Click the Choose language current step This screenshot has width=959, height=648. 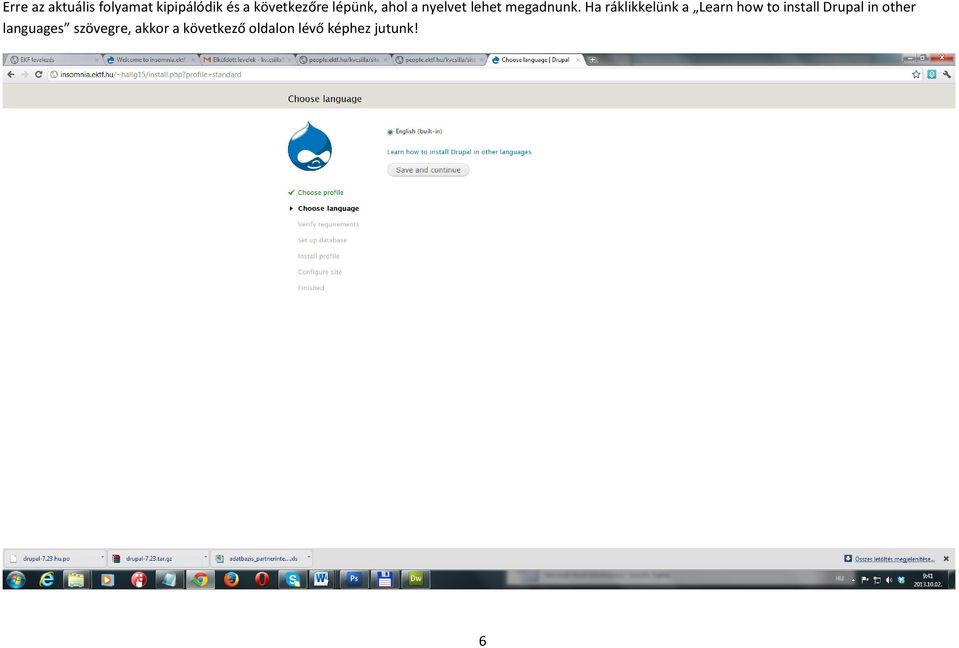point(328,208)
